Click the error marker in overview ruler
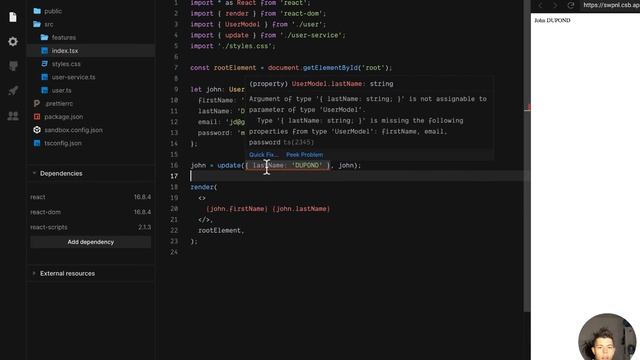 click(528, 107)
